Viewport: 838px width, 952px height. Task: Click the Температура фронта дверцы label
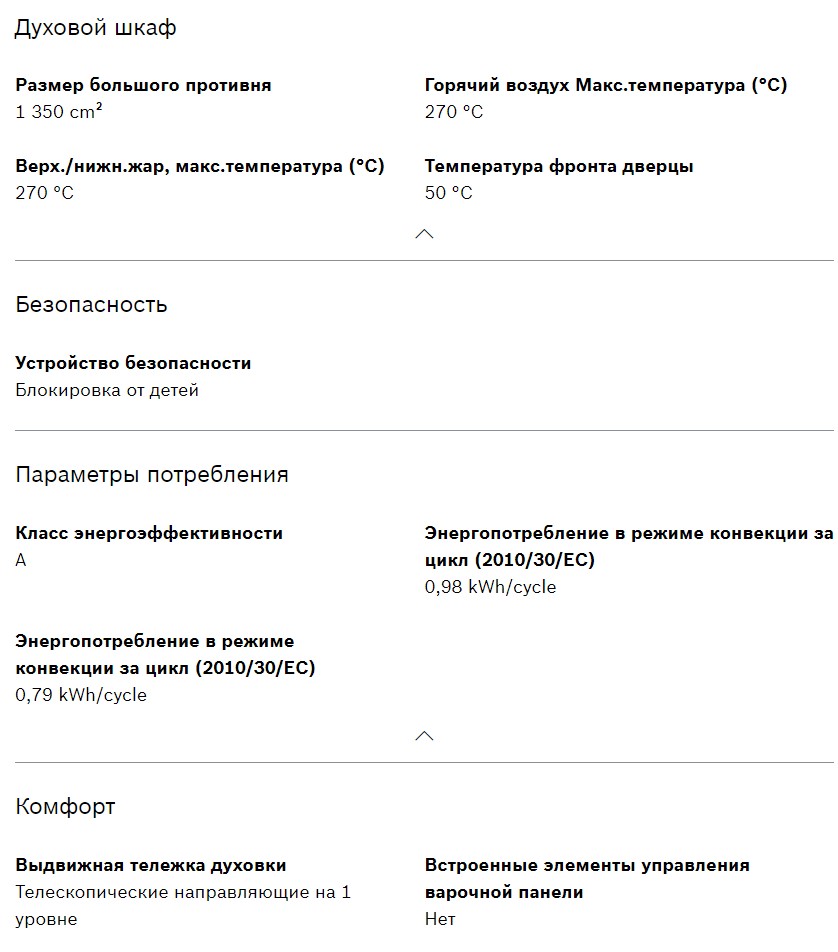point(558,166)
